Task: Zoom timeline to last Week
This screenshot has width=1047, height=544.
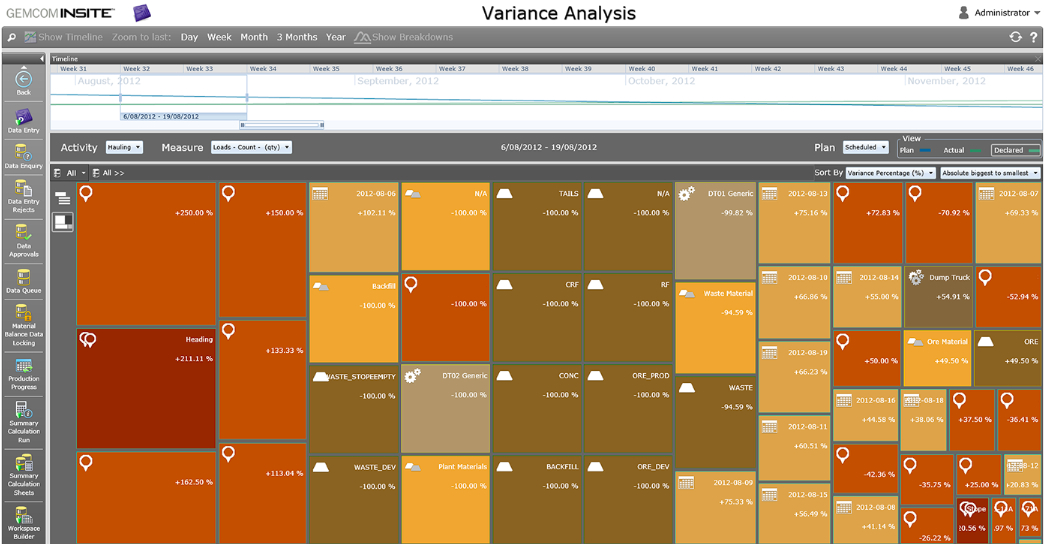Action: tap(219, 37)
